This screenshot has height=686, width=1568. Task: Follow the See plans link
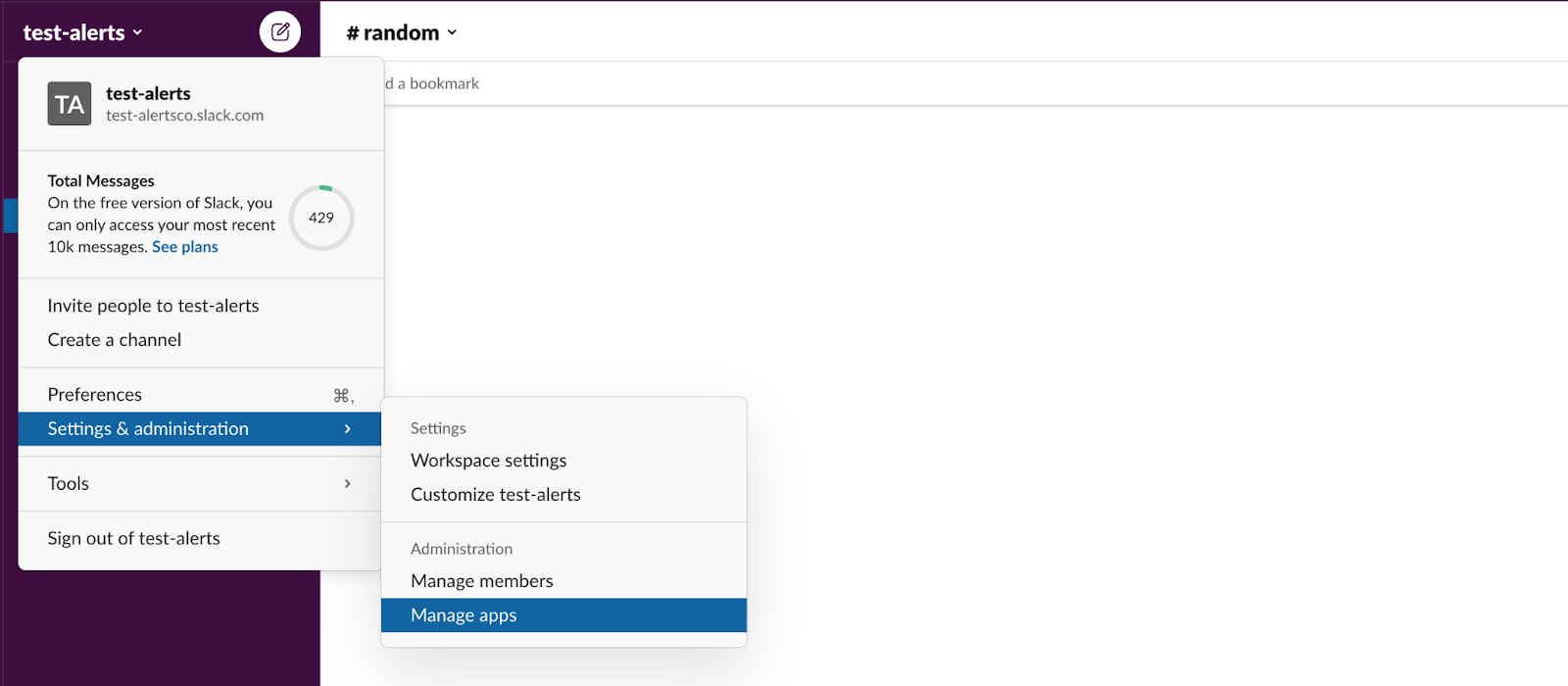pos(185,247)
